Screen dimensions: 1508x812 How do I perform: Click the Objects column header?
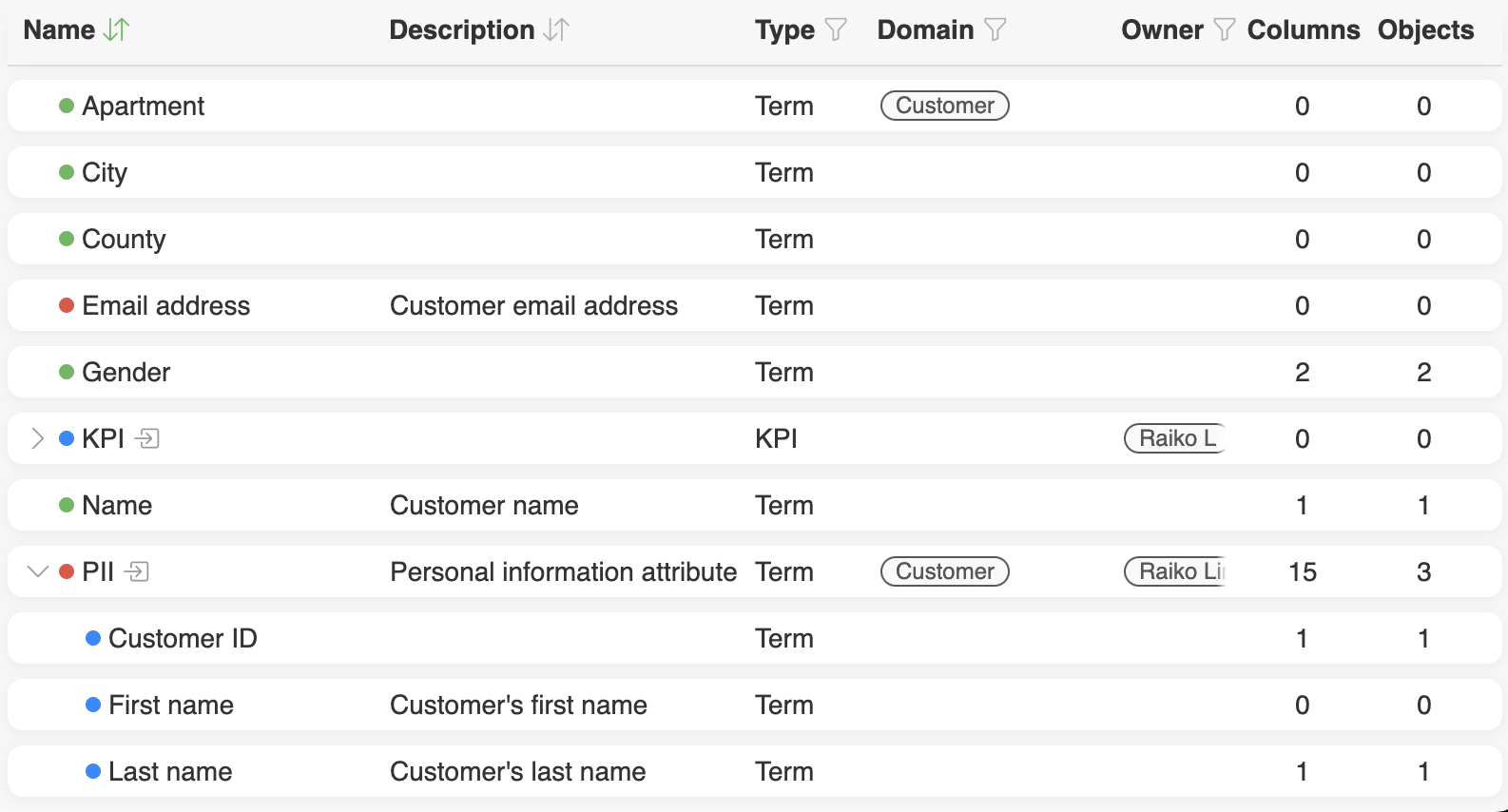pos(1424,30)
